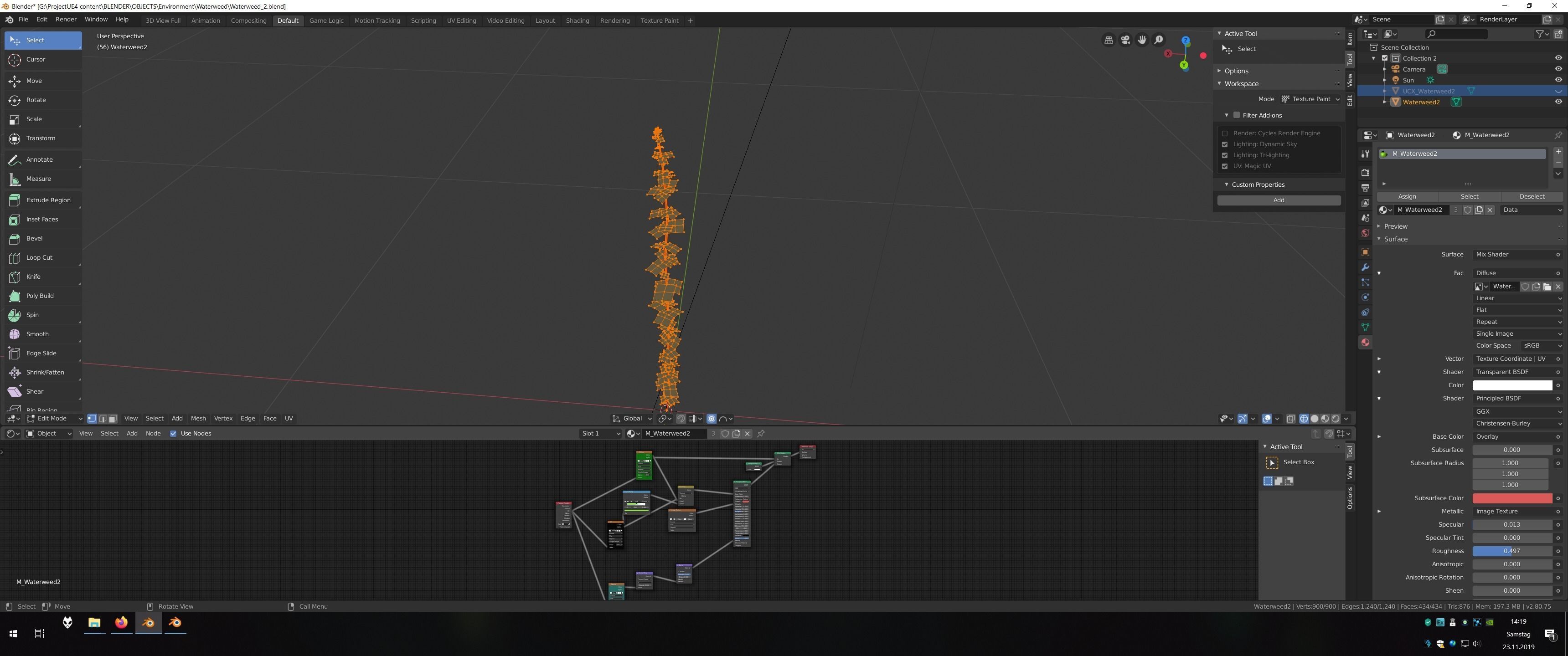Select the Scale tool
The height and width of the screenshot is (656, 1568).
pos(42,119)
